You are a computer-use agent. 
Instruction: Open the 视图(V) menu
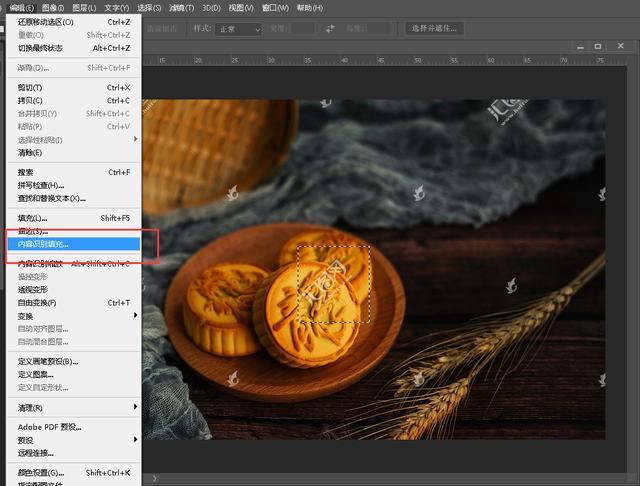click(x=241, y=8)
